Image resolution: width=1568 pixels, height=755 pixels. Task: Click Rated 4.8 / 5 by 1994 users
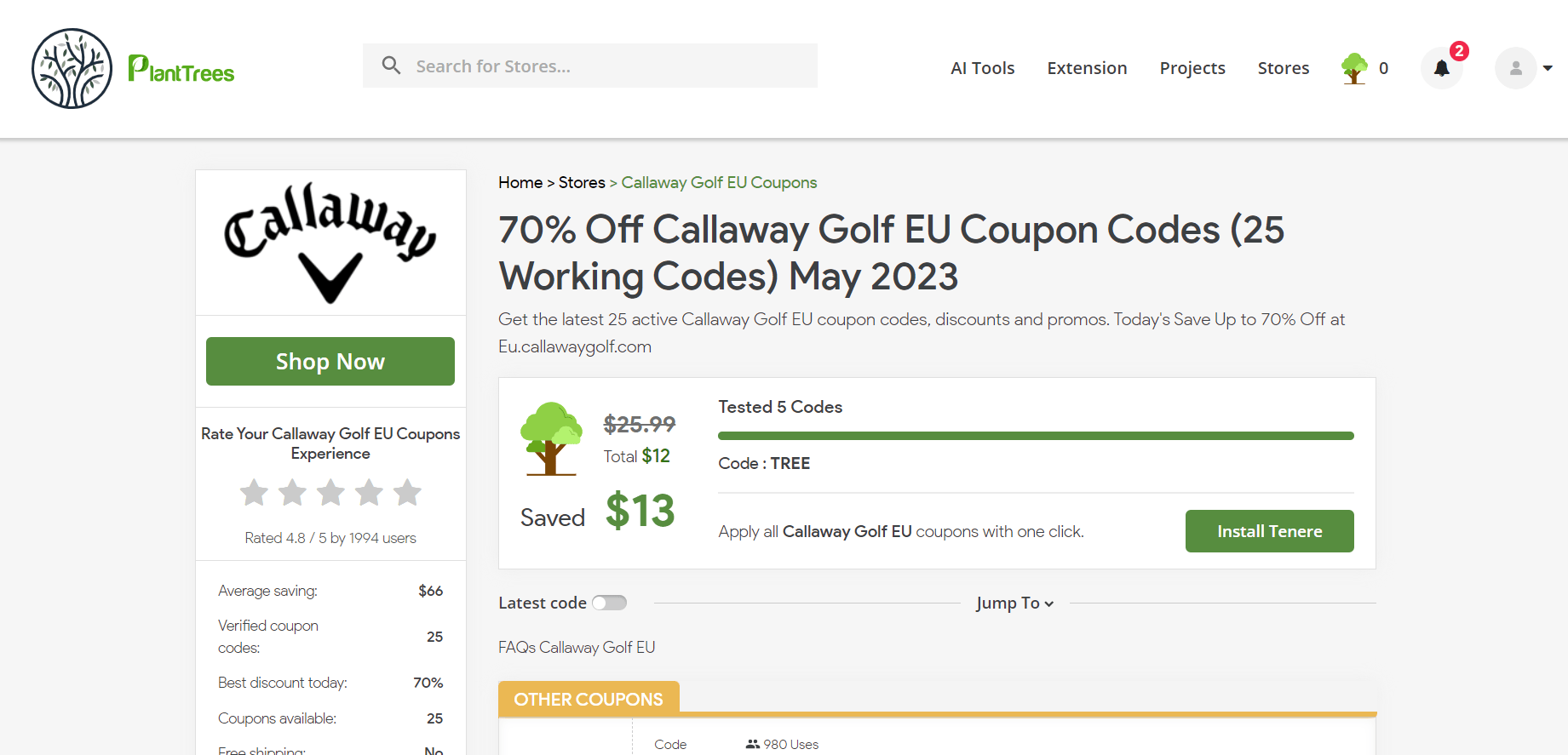330,538
